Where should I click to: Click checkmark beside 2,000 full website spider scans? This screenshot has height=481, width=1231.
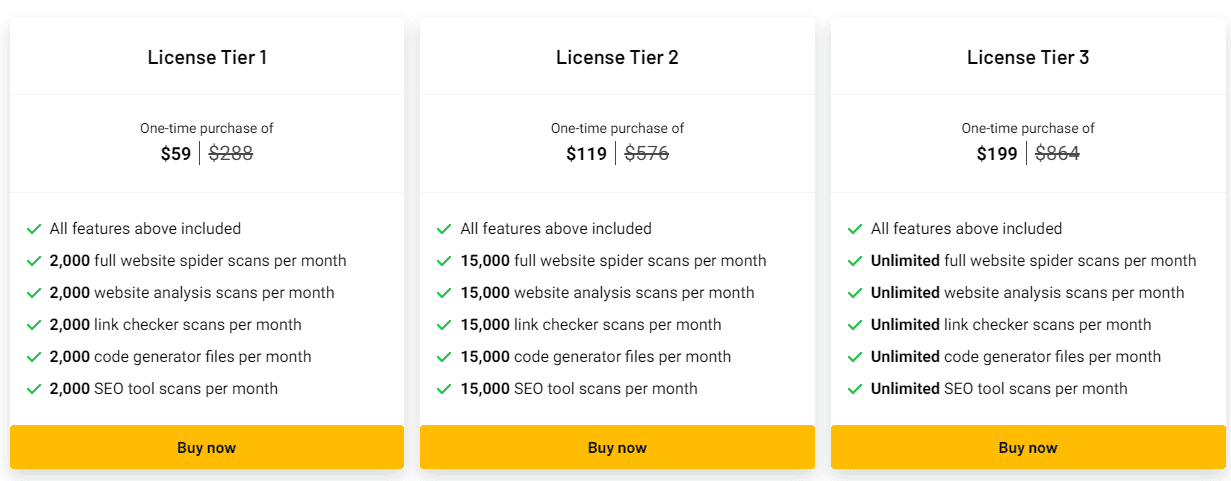(34, 261)
